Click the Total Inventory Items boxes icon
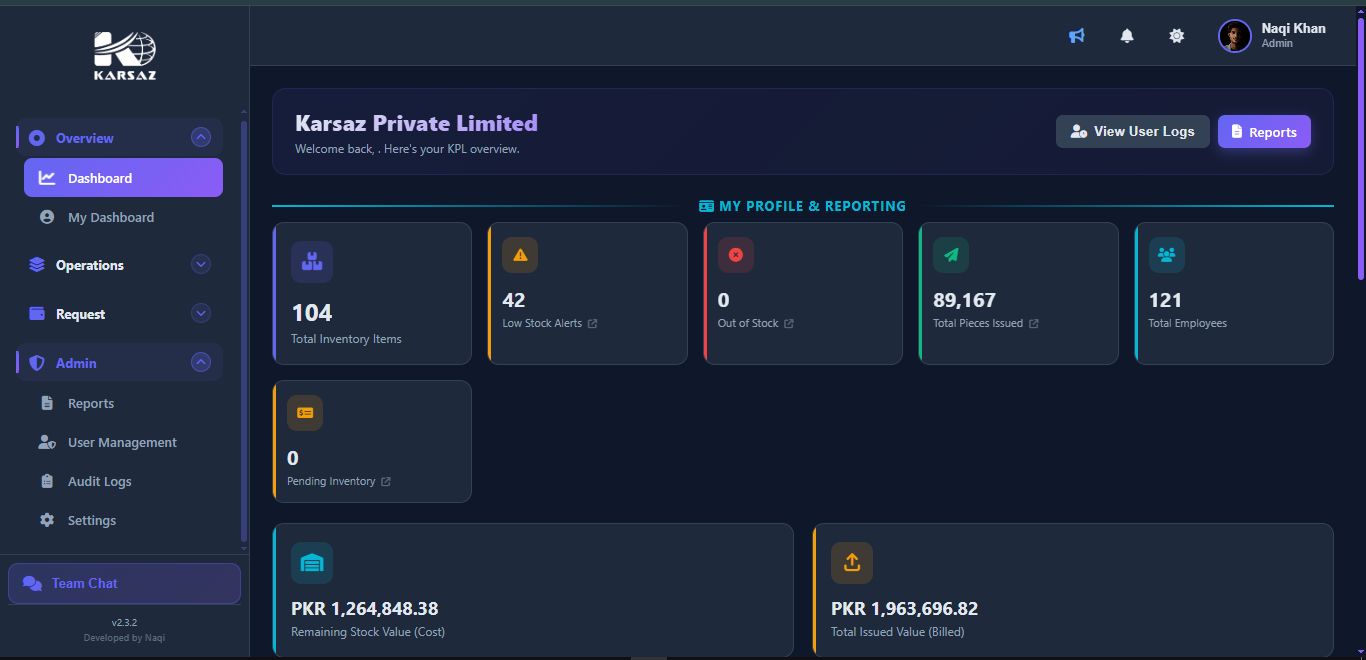Viewport: 1366px width, 660px height. pos(312,262)
